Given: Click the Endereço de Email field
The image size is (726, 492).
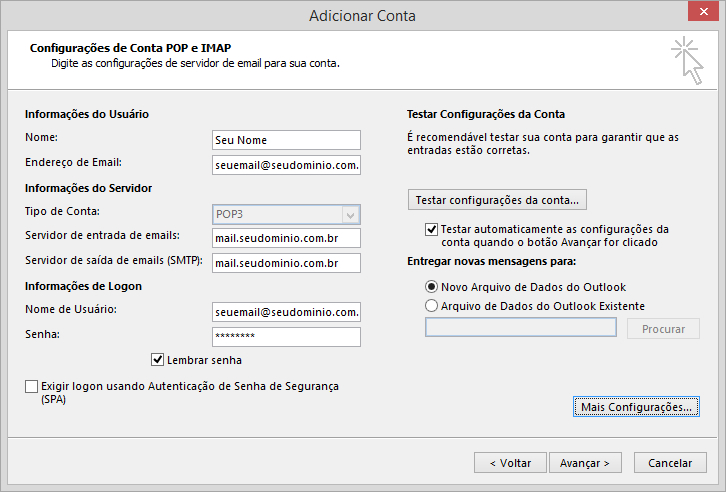Looking at the screenshot, I should click(x=286, y=165).
